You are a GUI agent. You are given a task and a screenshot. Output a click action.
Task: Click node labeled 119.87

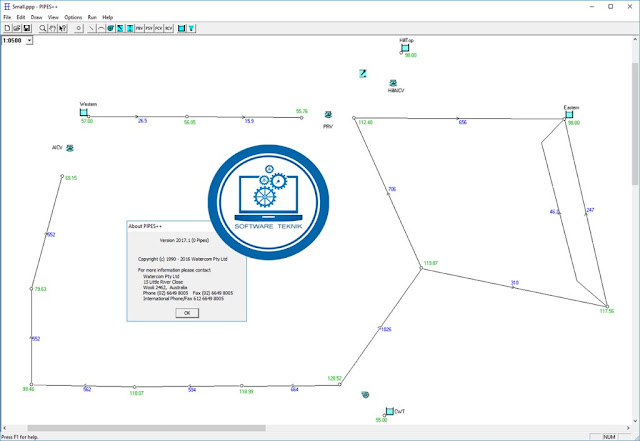click(421, 268)
